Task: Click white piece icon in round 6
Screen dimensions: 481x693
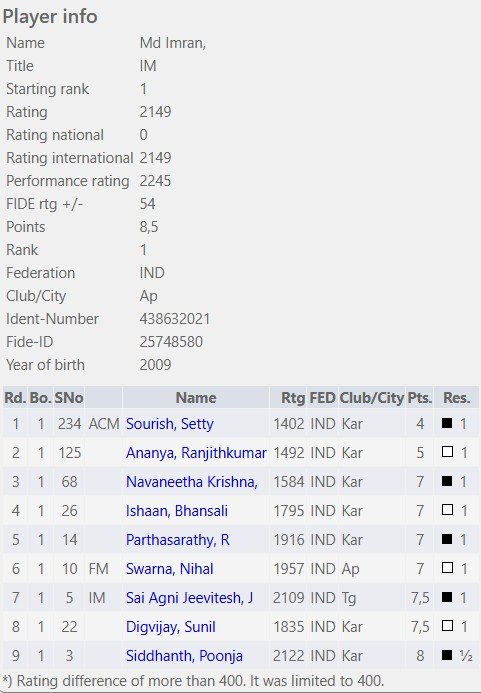Action: point(447,567)
